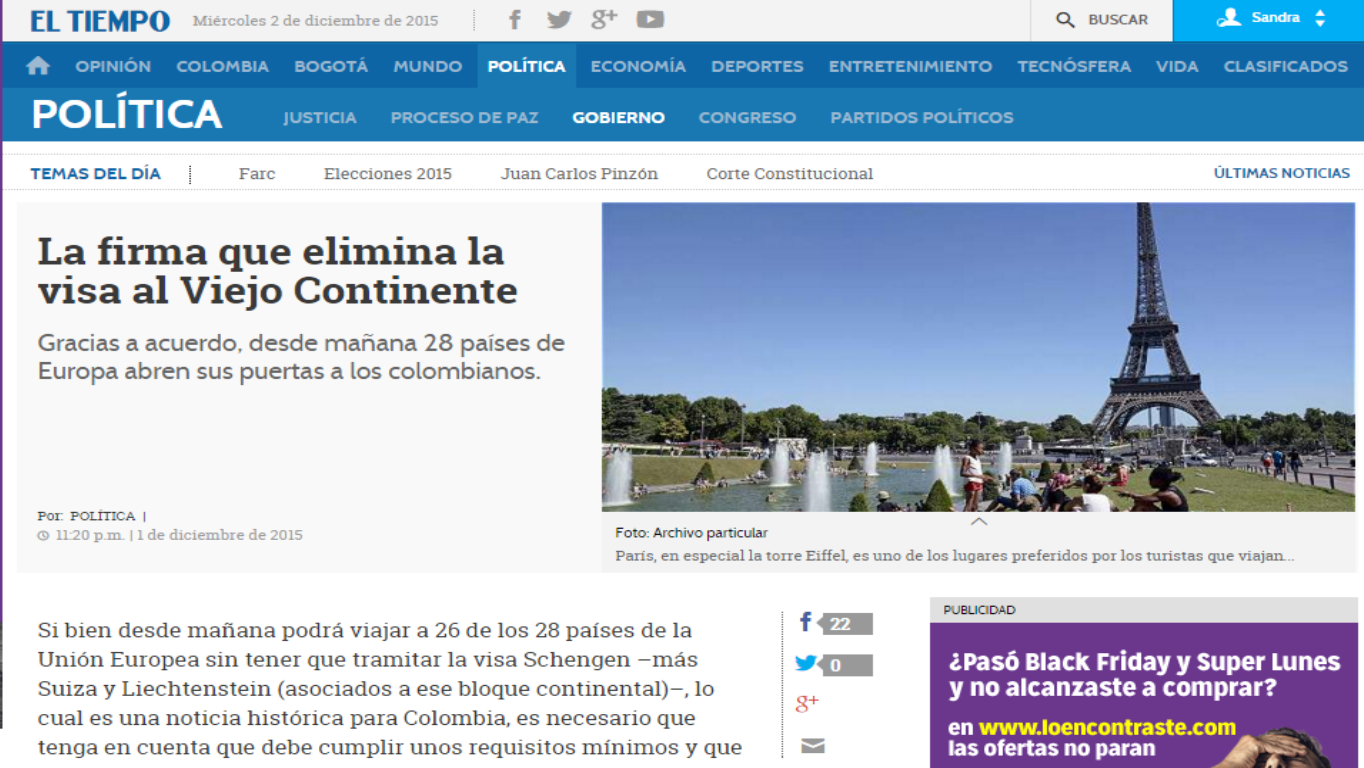The image size is (1364, 768).
Task: Go to GOBIERNO subsection
Action: click(618, 117)
